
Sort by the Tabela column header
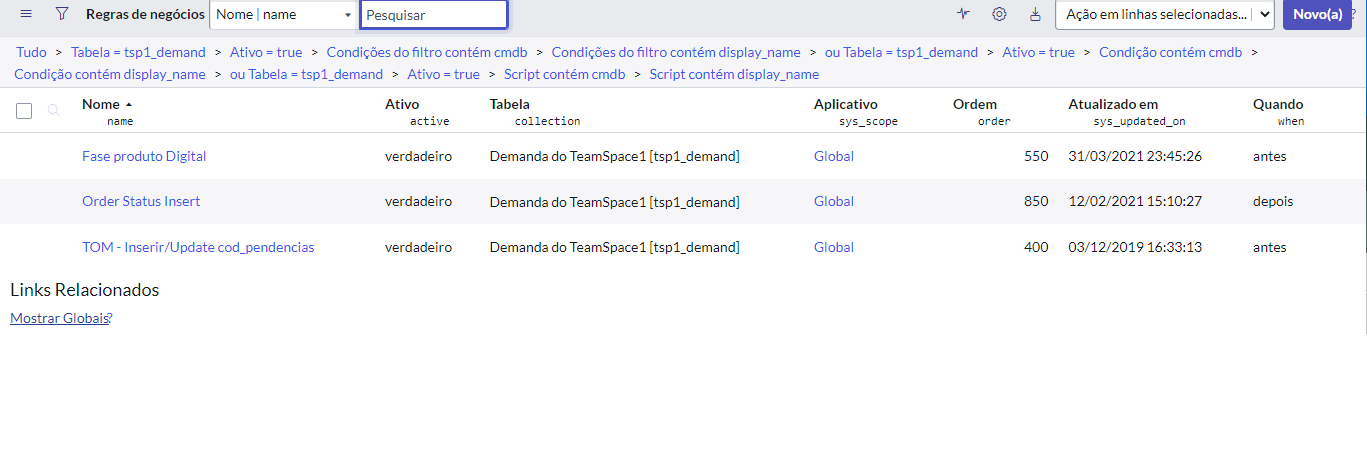(x=510, y=104)
